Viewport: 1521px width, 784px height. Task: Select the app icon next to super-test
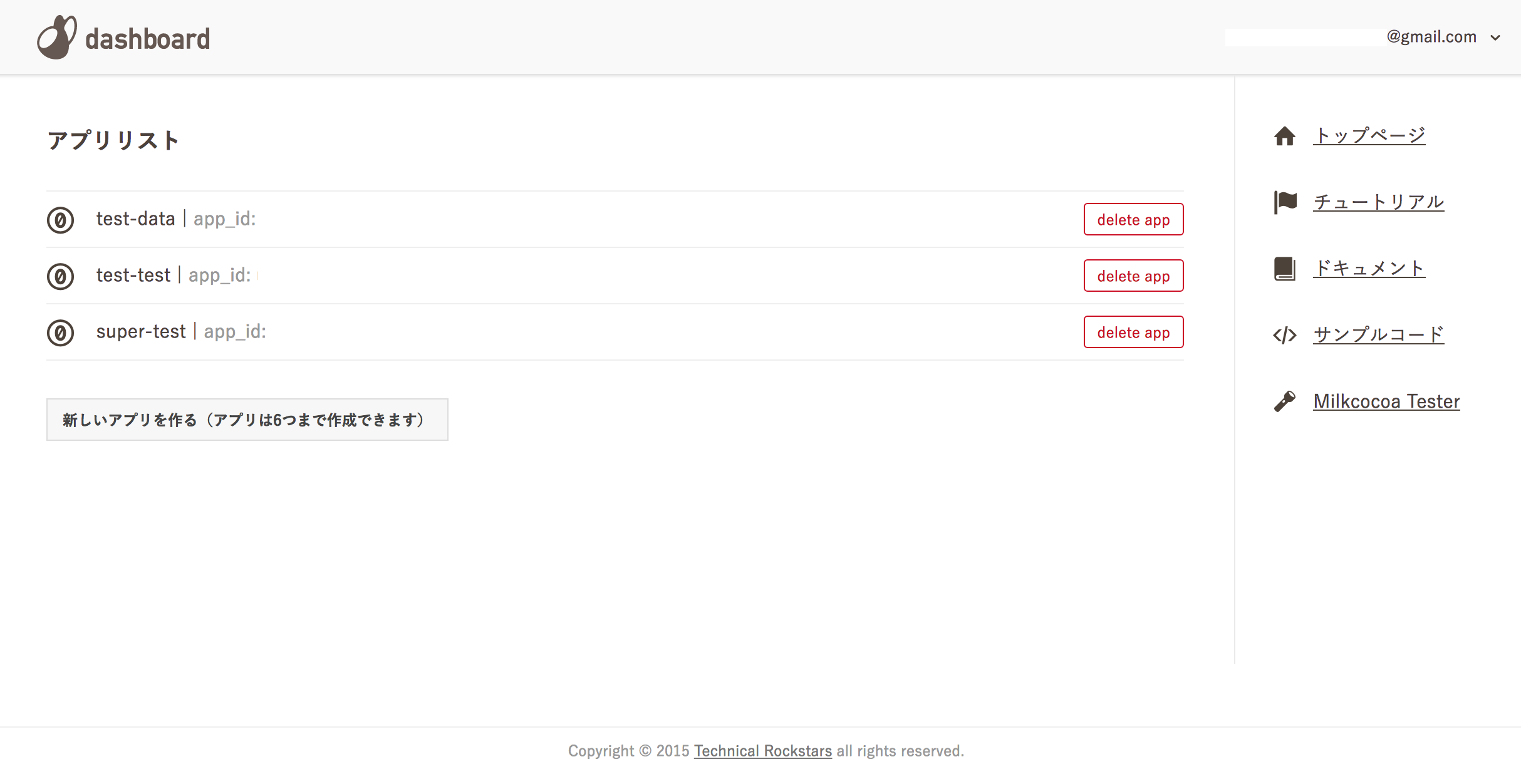[x=61, y=333]
